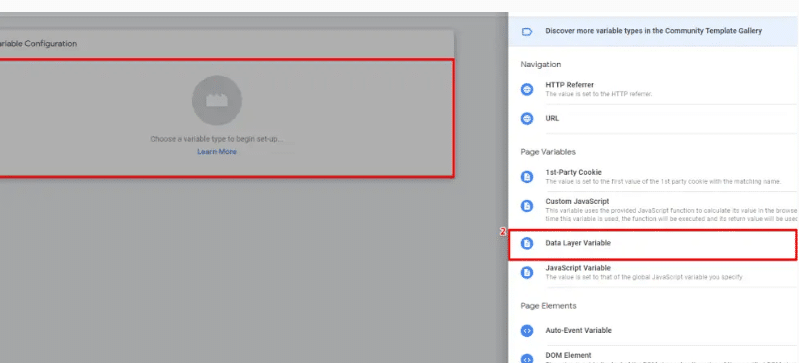
Task: Click JavaScript Variable description text
Action: pos(644,277)
